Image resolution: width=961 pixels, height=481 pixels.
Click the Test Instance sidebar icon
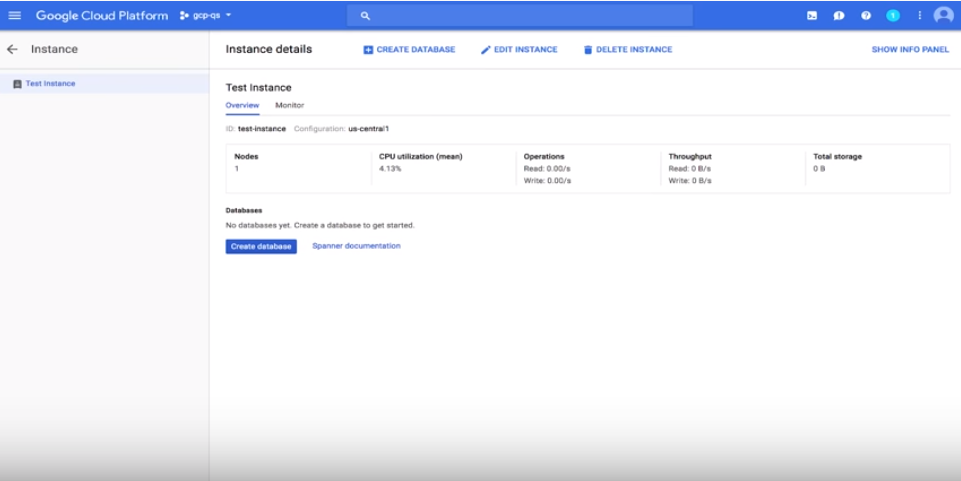[17, 84]
